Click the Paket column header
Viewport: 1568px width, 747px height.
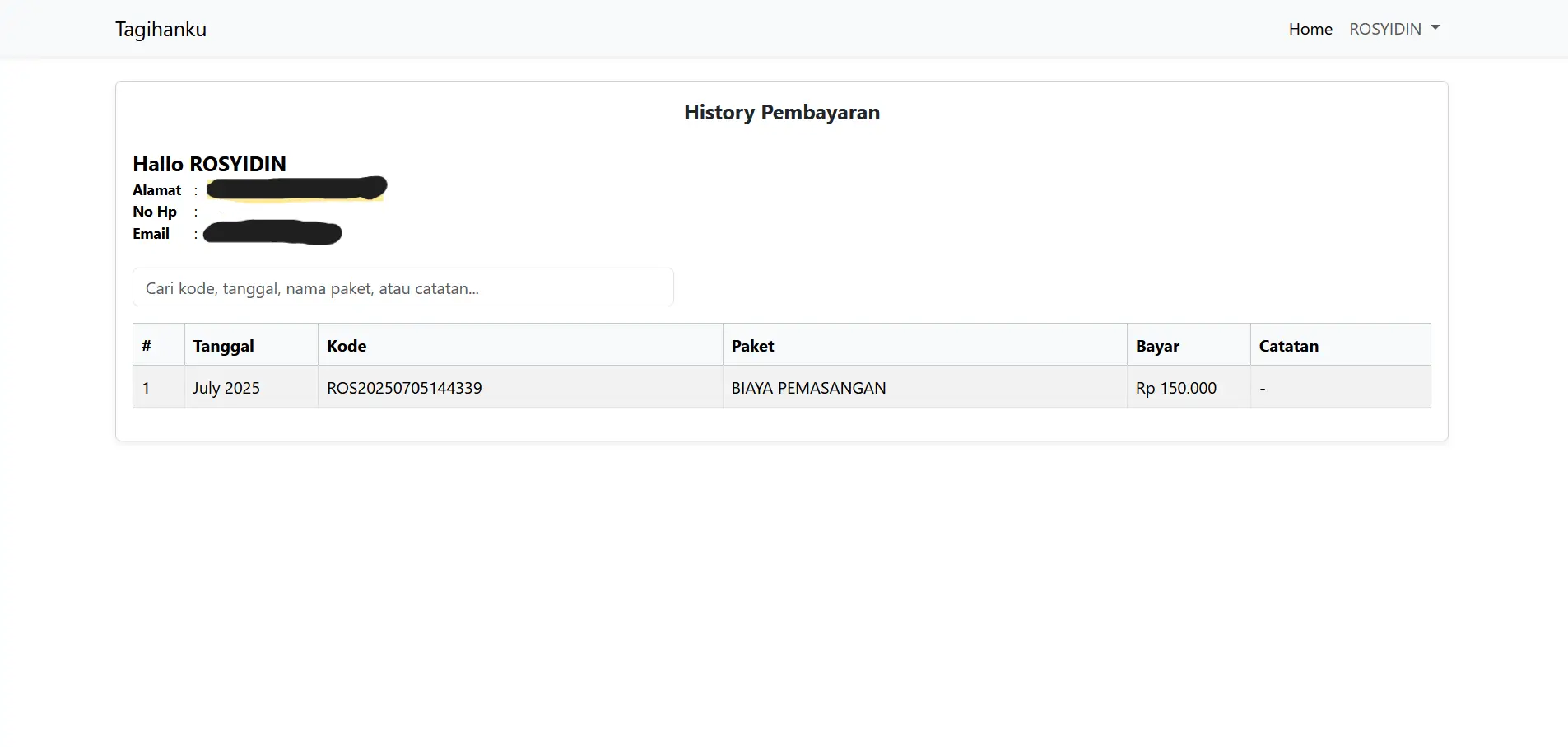click(x=925, y=345)
